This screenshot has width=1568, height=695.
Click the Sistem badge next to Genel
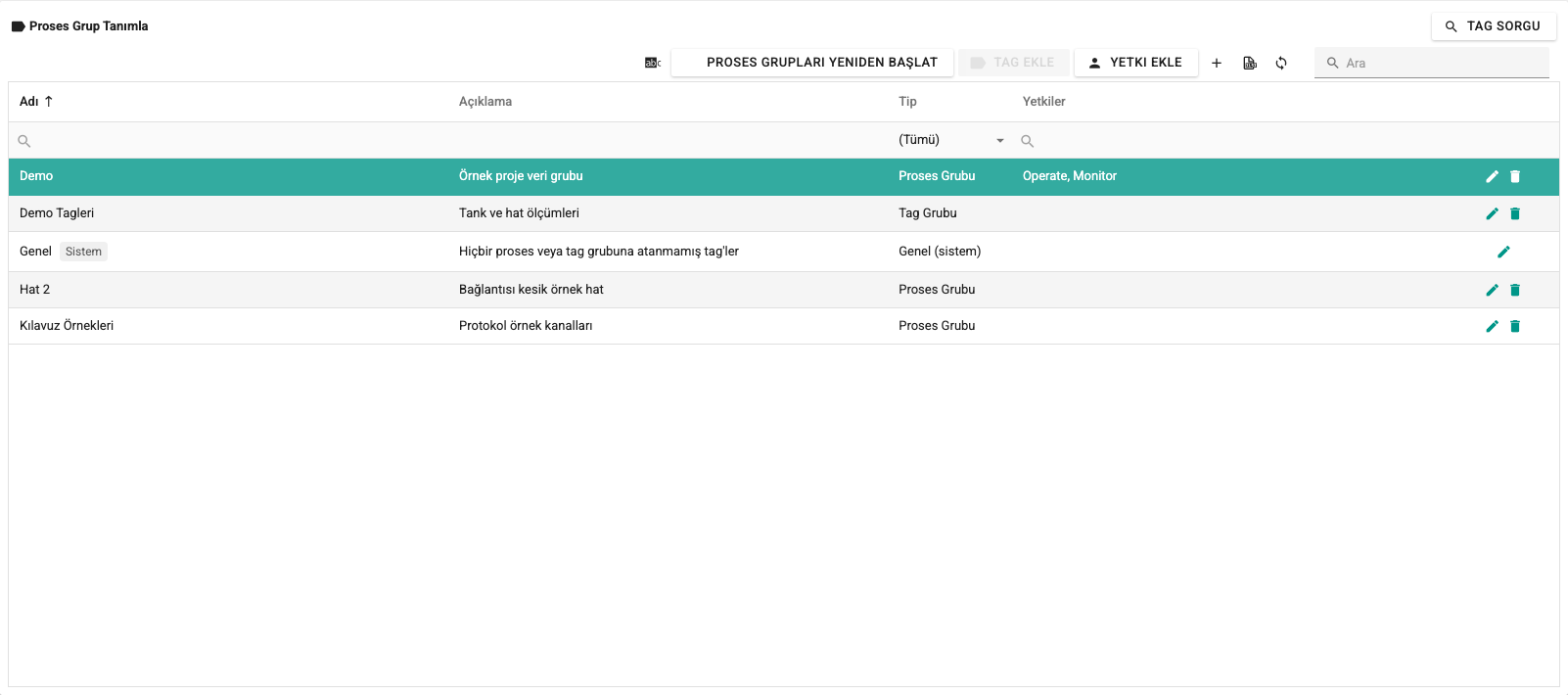pos(83,252)
